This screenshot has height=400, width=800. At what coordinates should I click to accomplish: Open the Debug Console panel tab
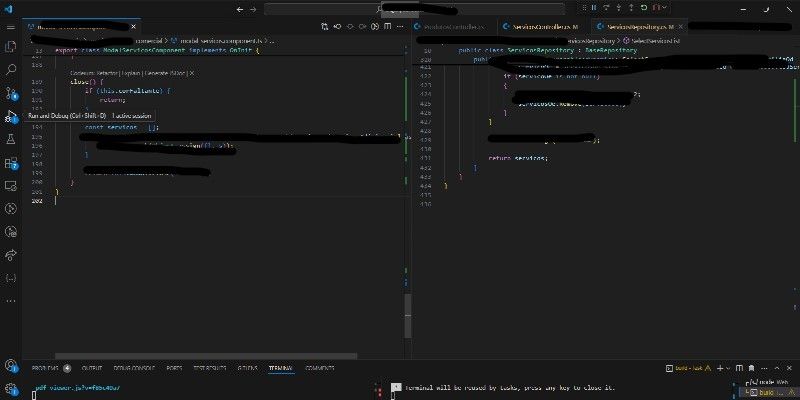pos(134,368)
